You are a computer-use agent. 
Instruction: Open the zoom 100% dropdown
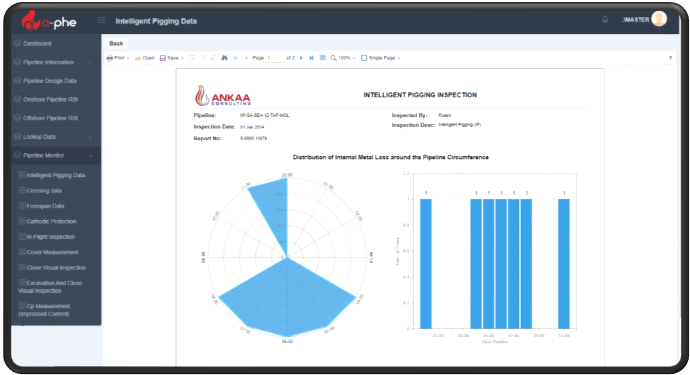[x=343, y=58]
